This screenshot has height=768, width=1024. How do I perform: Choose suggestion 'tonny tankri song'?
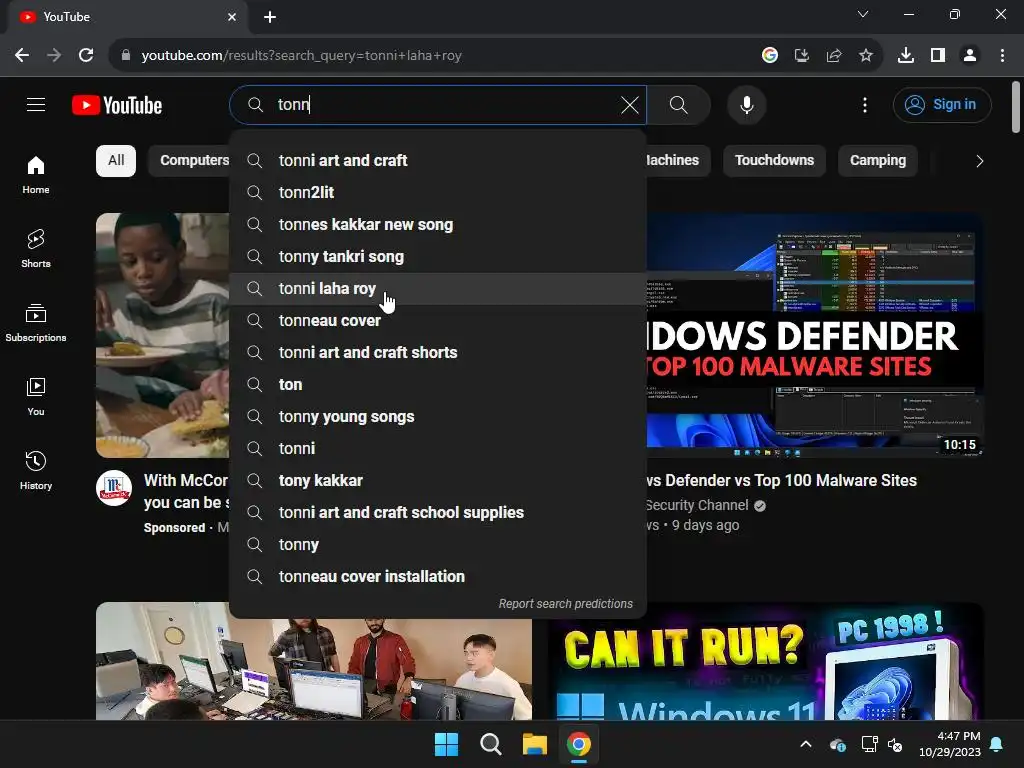click(438, 256)
